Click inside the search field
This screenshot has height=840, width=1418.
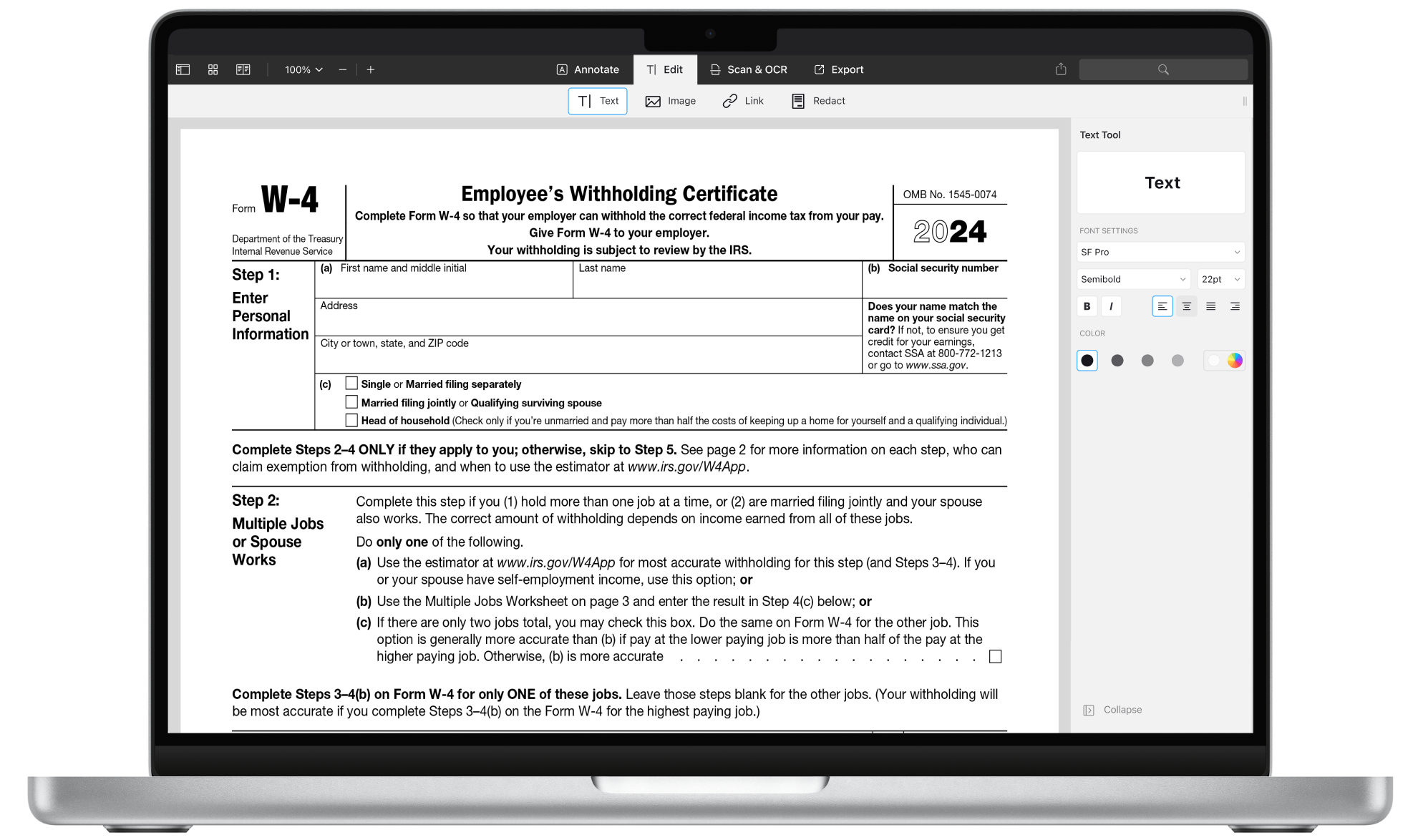click(1164, 69)
